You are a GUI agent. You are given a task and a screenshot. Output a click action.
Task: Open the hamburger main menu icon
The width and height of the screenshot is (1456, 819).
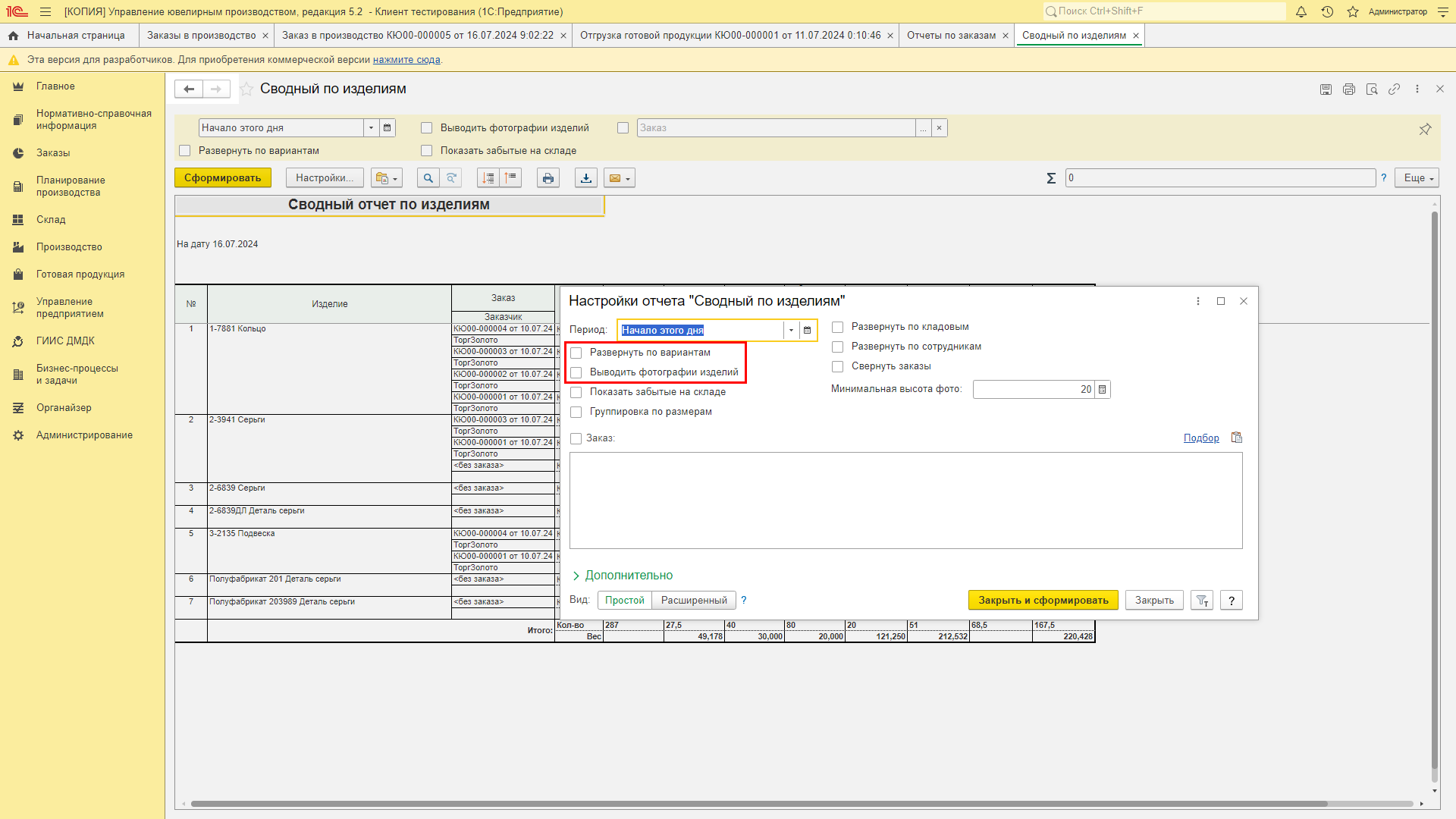45,11
